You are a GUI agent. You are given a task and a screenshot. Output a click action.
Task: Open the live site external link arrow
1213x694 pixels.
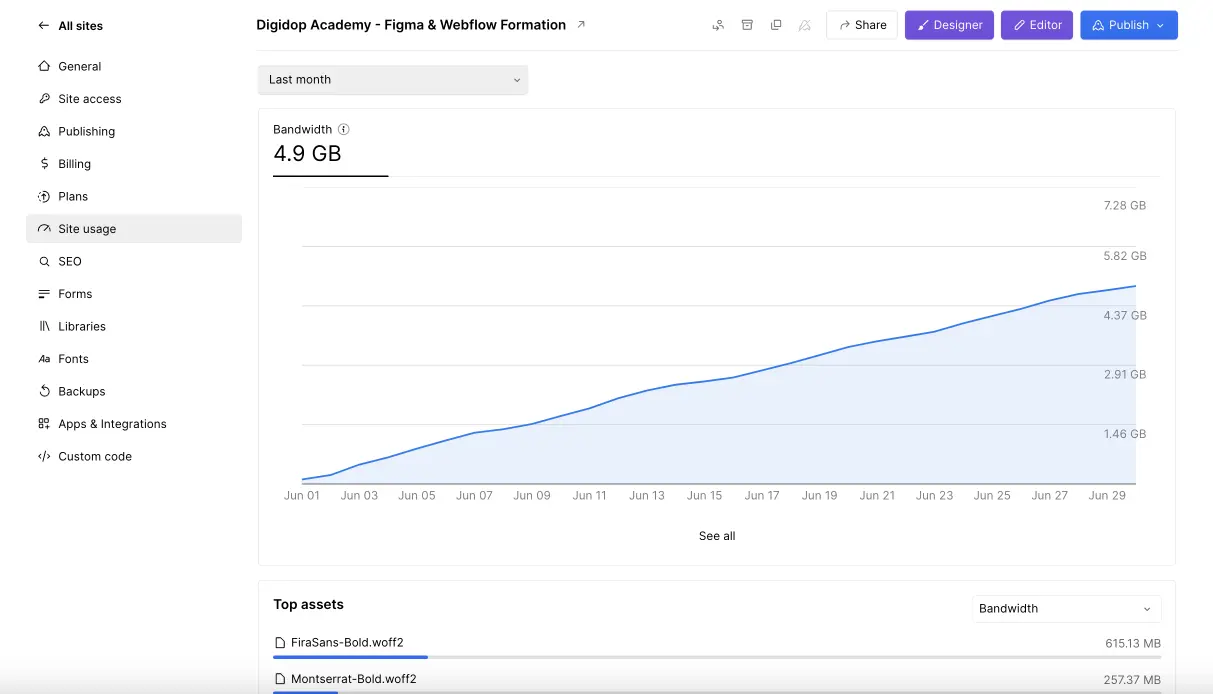582,24
